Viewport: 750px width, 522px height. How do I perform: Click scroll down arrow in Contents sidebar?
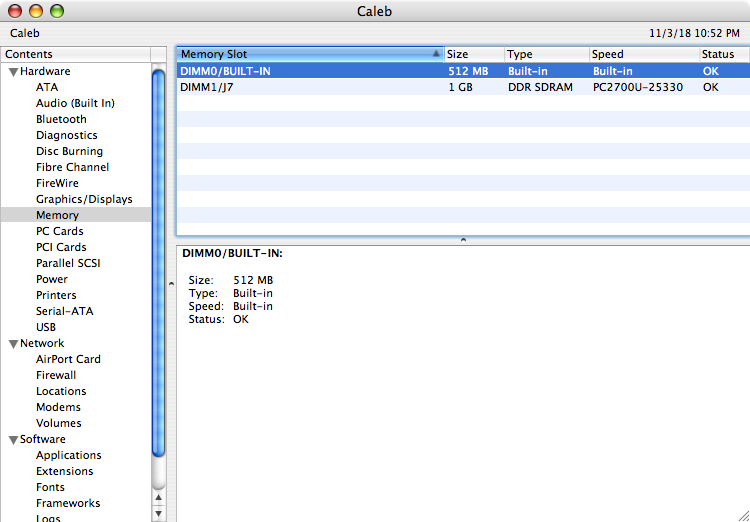[x=158, y=514]
